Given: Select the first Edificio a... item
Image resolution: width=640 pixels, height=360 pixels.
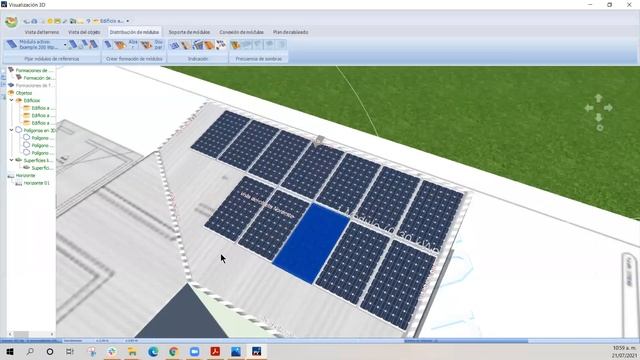Looking at the screenshot, I should click(40, 108).
